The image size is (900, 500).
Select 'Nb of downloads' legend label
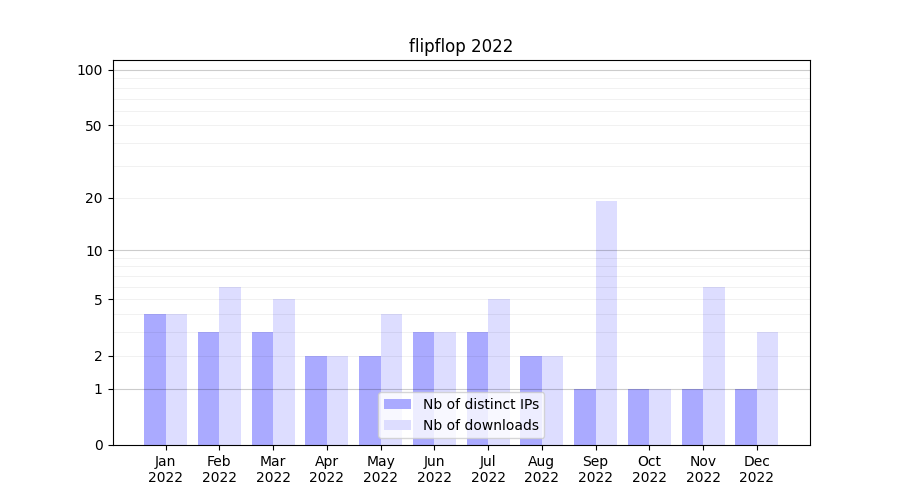coord(480,425)
